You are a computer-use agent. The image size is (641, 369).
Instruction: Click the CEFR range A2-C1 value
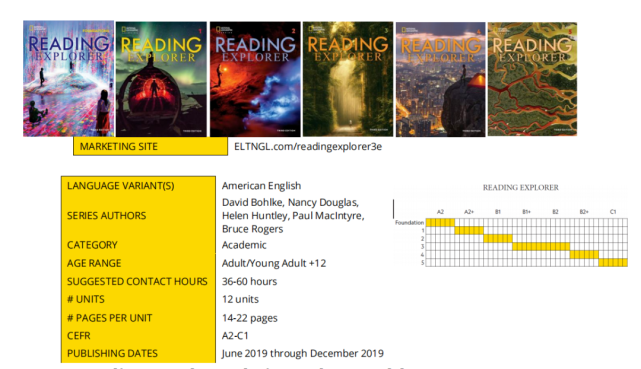(x=235, y=336)
